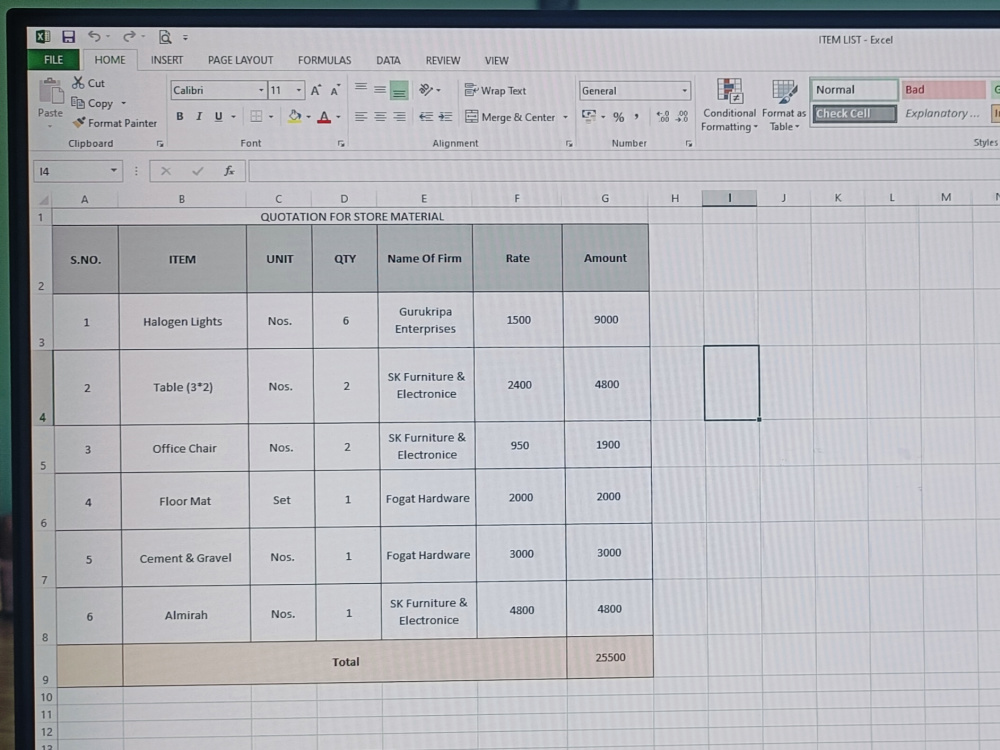
Task: Center text horizontally
Action: click(380, 117)
